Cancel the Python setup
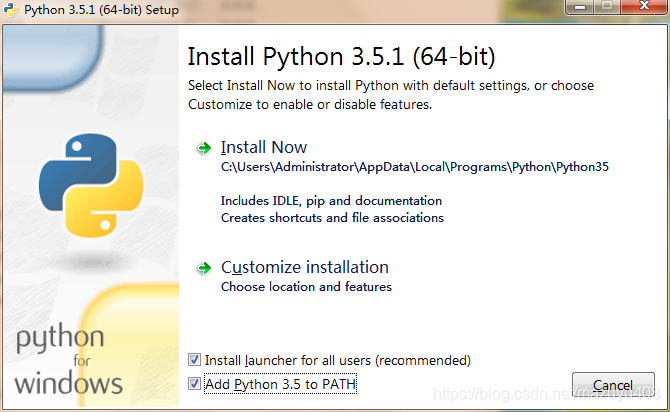 pos(613,385)
